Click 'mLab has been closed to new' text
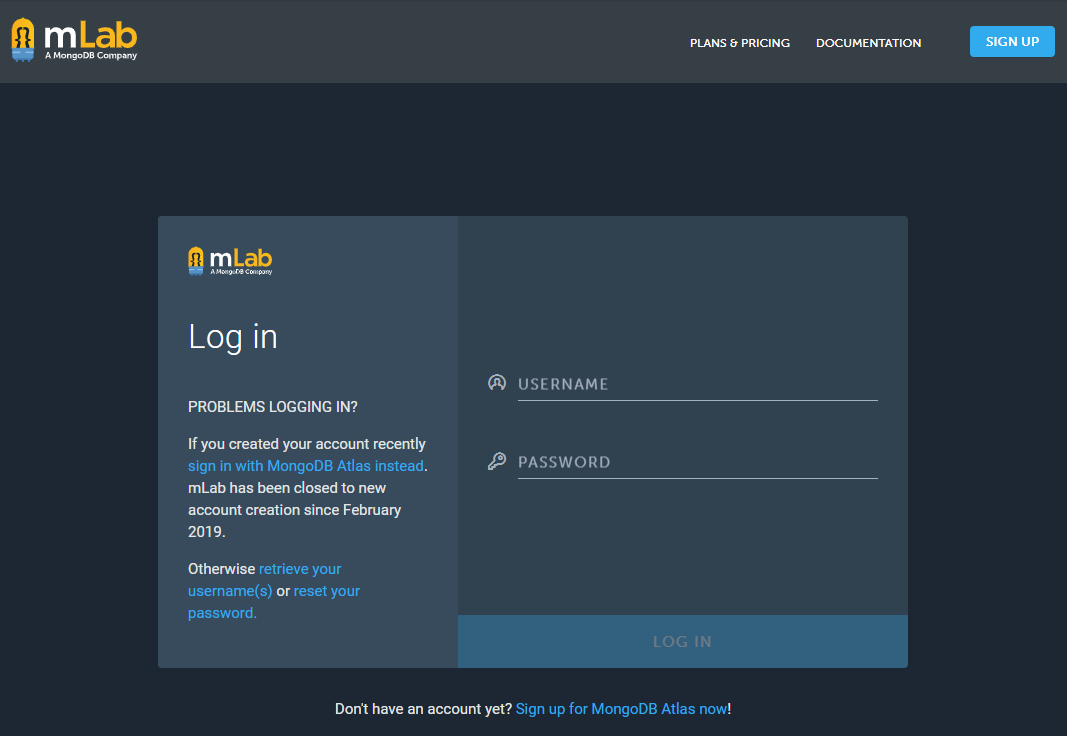1067x736 pixels. (286, 488)
